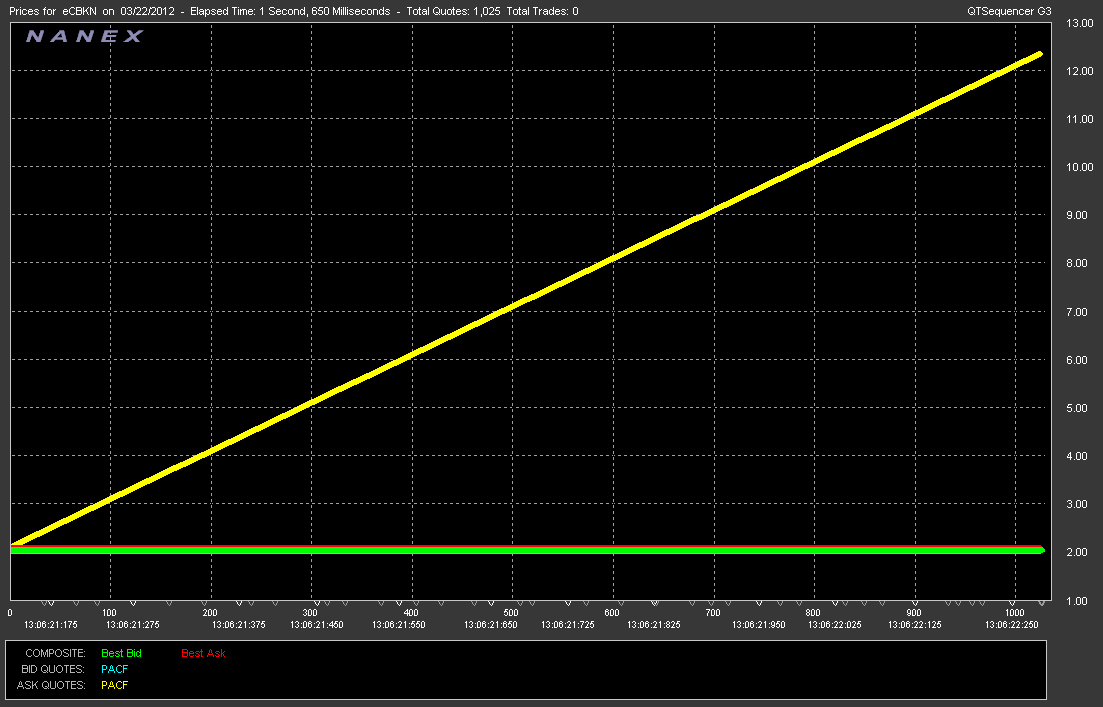The image size is (1103, 707).
Task: Click the 5.00 price axis label
Action: click(1077, 408)
